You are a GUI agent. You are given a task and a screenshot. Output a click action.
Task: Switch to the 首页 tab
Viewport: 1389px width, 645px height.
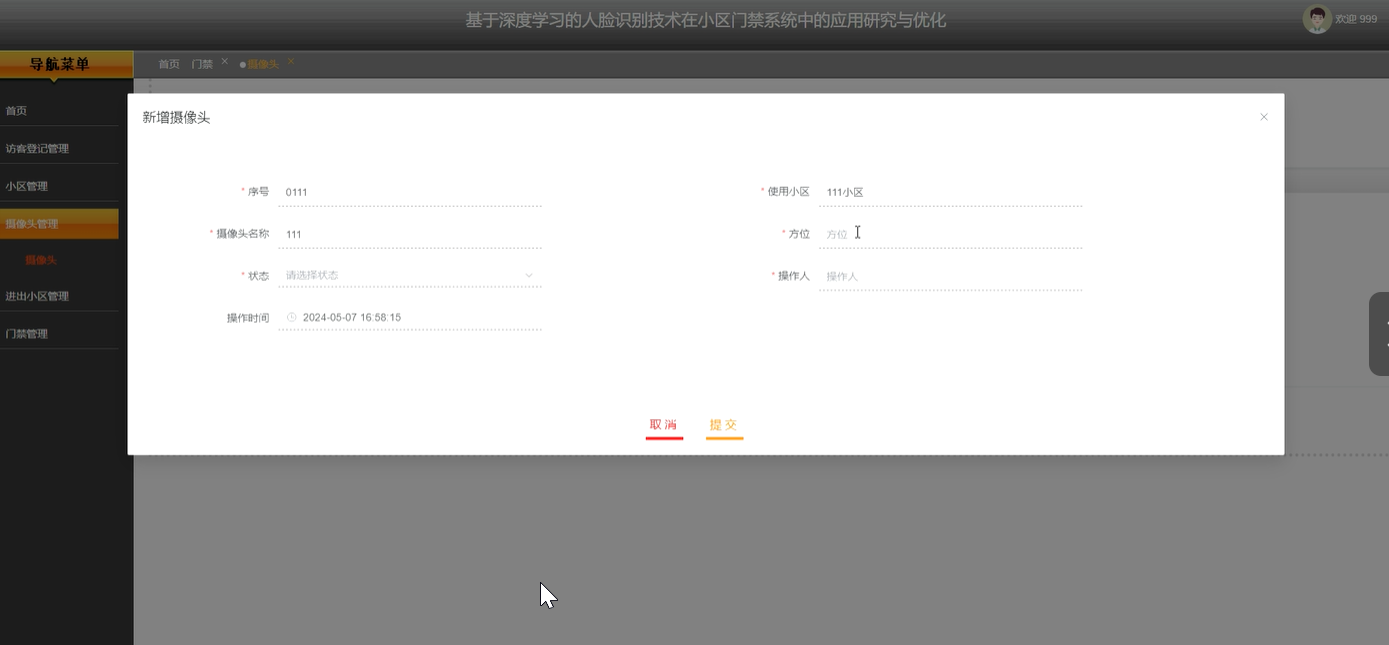(x=169, y=64)
